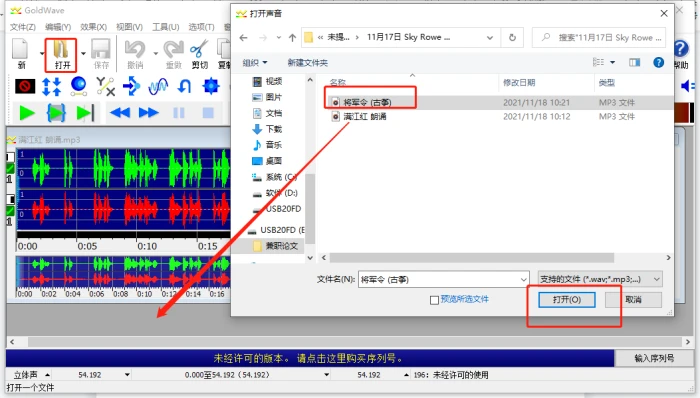
Task: Open the 支持的文件 type filter dropdown
Action: coord(600,279)
